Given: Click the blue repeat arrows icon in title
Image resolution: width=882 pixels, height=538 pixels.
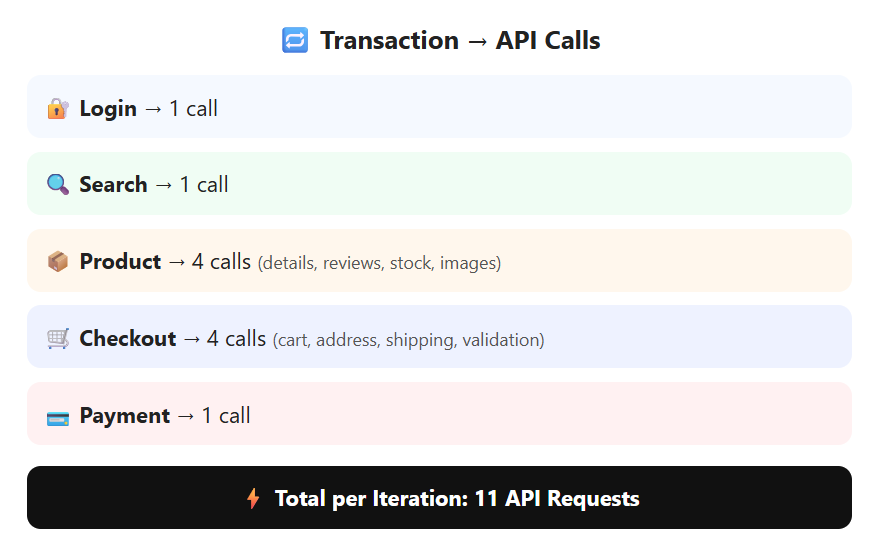Looking at the screenshot, I should [x=295, y=41].
